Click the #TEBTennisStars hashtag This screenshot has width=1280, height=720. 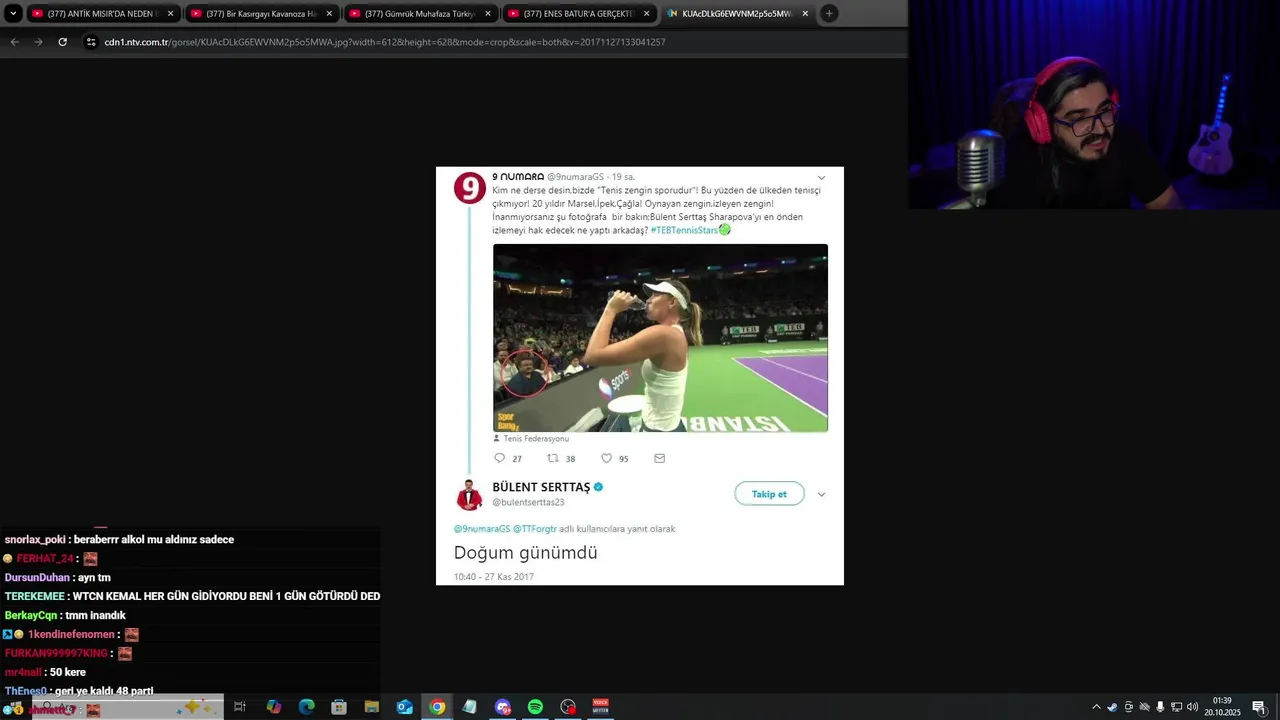pos(684,230)
